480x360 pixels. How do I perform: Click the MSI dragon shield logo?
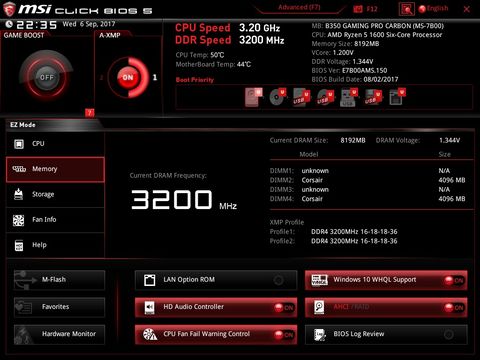(9, 9)
